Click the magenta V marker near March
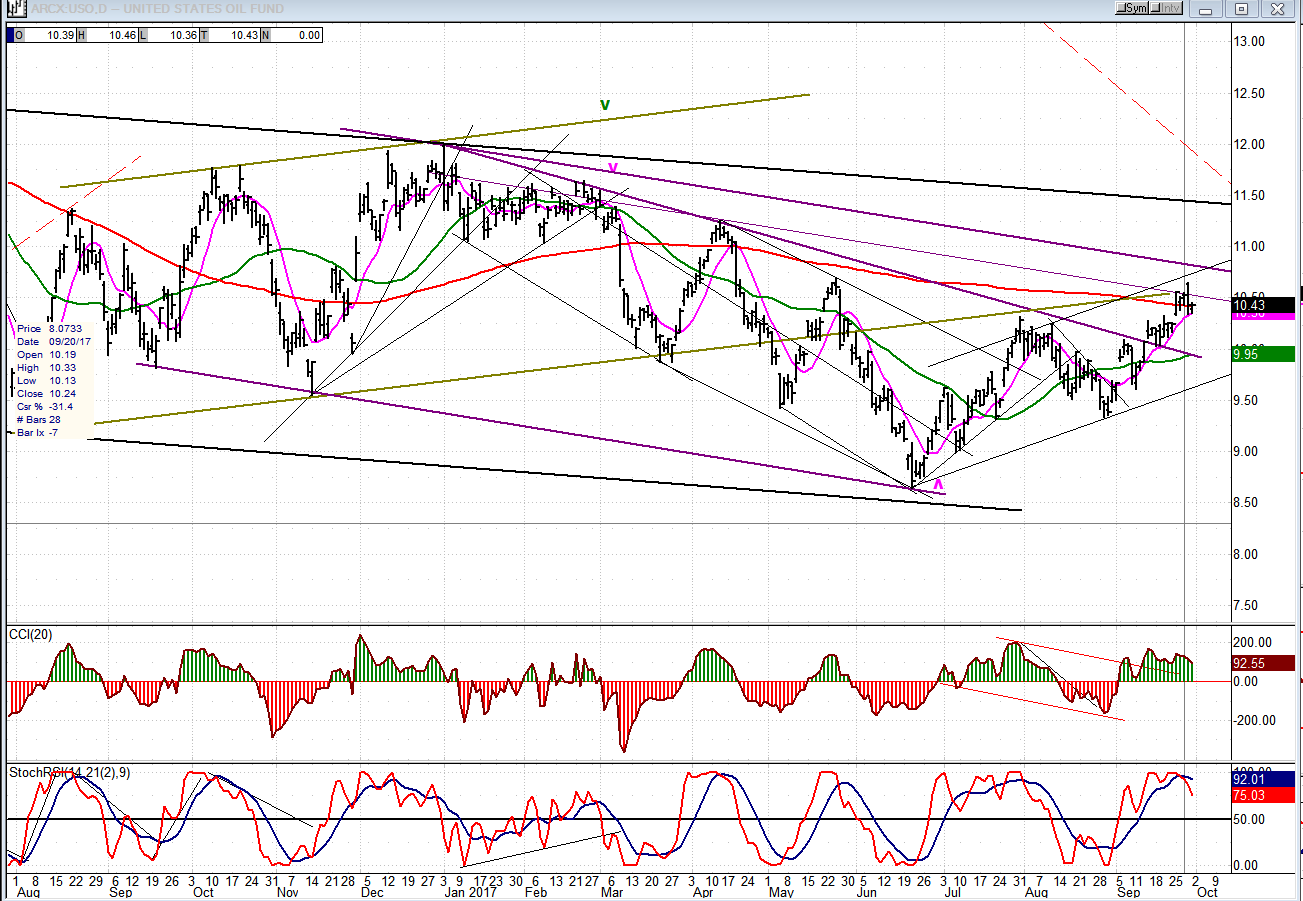The image size is (1303, 901). (613, 167)
